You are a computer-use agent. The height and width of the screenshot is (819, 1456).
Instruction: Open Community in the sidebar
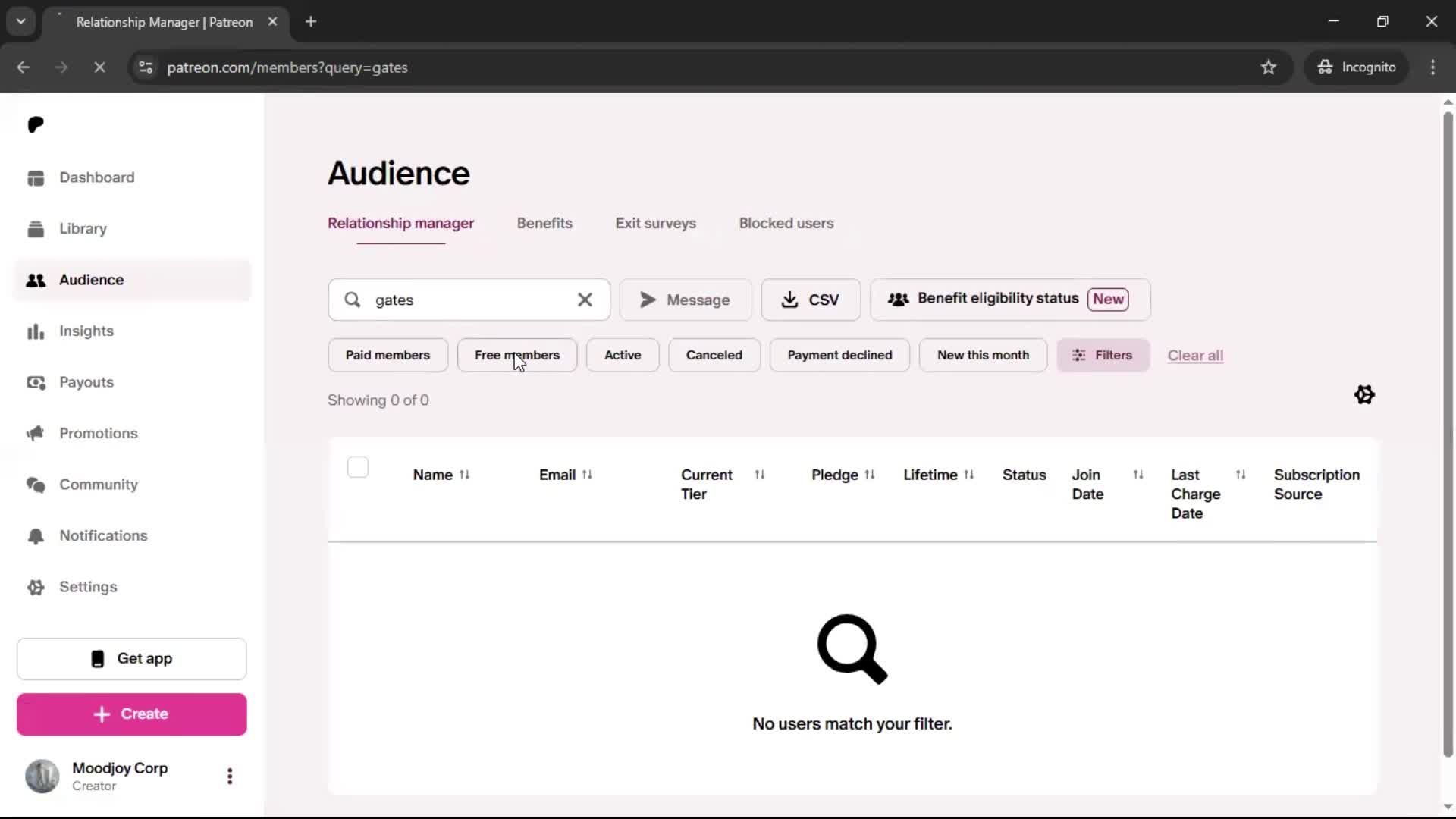pos(132,485)
